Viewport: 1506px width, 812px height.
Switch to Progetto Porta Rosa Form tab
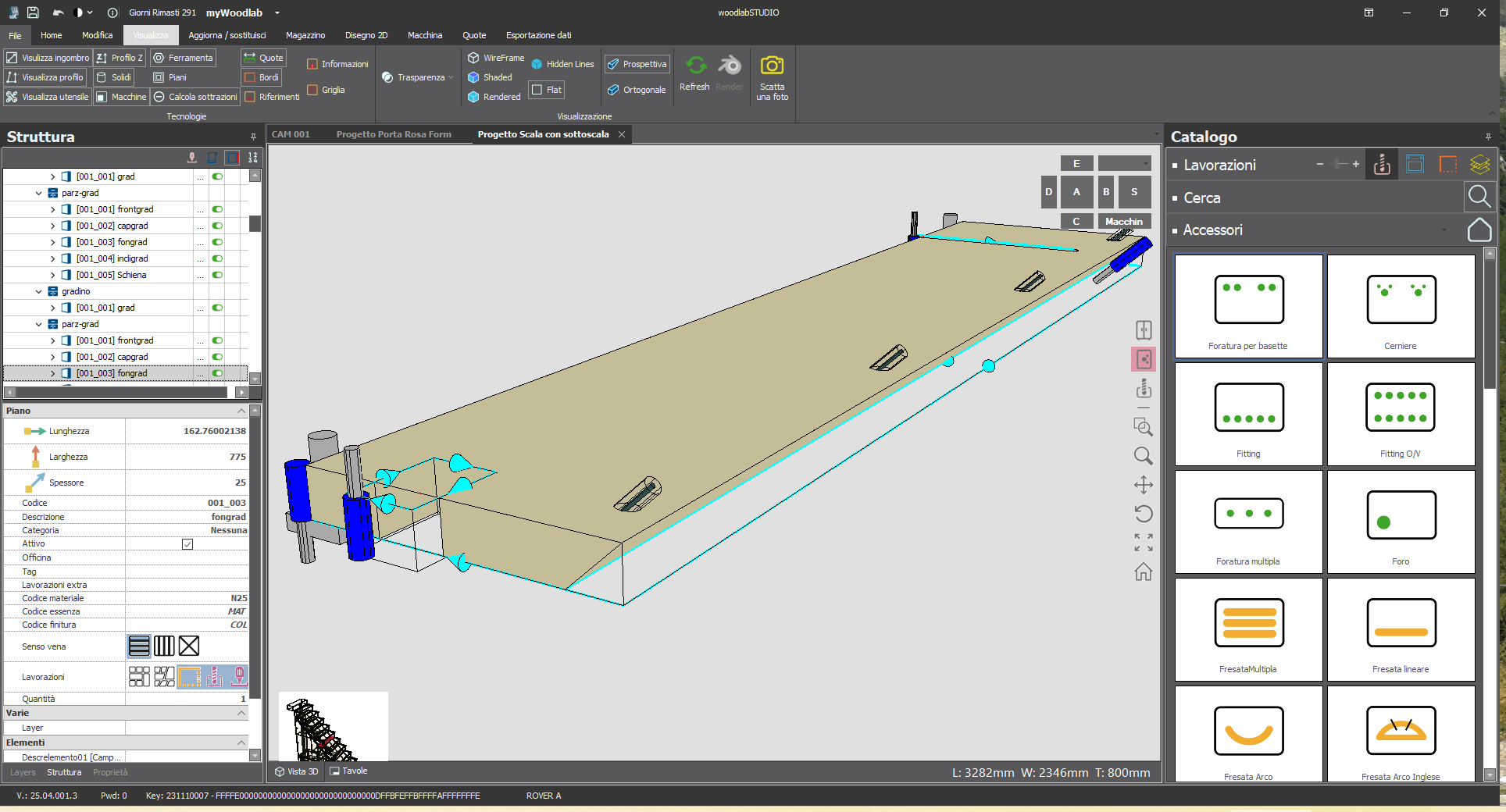click(394, 134)
